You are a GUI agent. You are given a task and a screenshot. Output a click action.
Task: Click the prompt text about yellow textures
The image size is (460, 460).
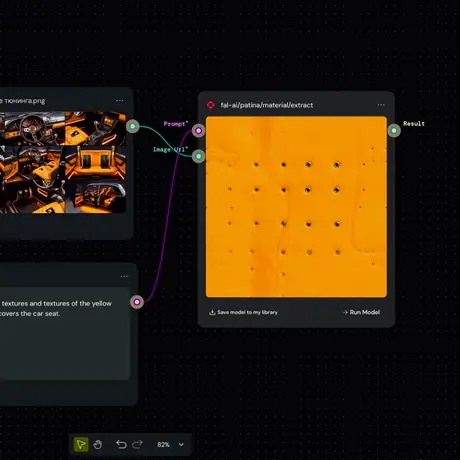(56, 308)
